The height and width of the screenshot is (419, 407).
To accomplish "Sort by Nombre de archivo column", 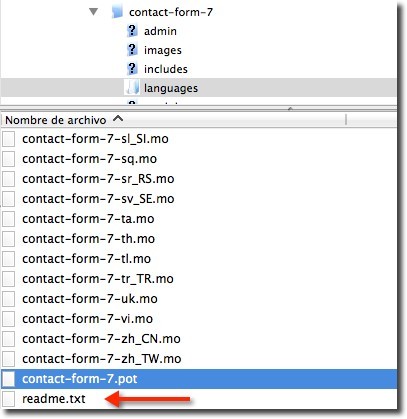I will [x=174, y=120].
